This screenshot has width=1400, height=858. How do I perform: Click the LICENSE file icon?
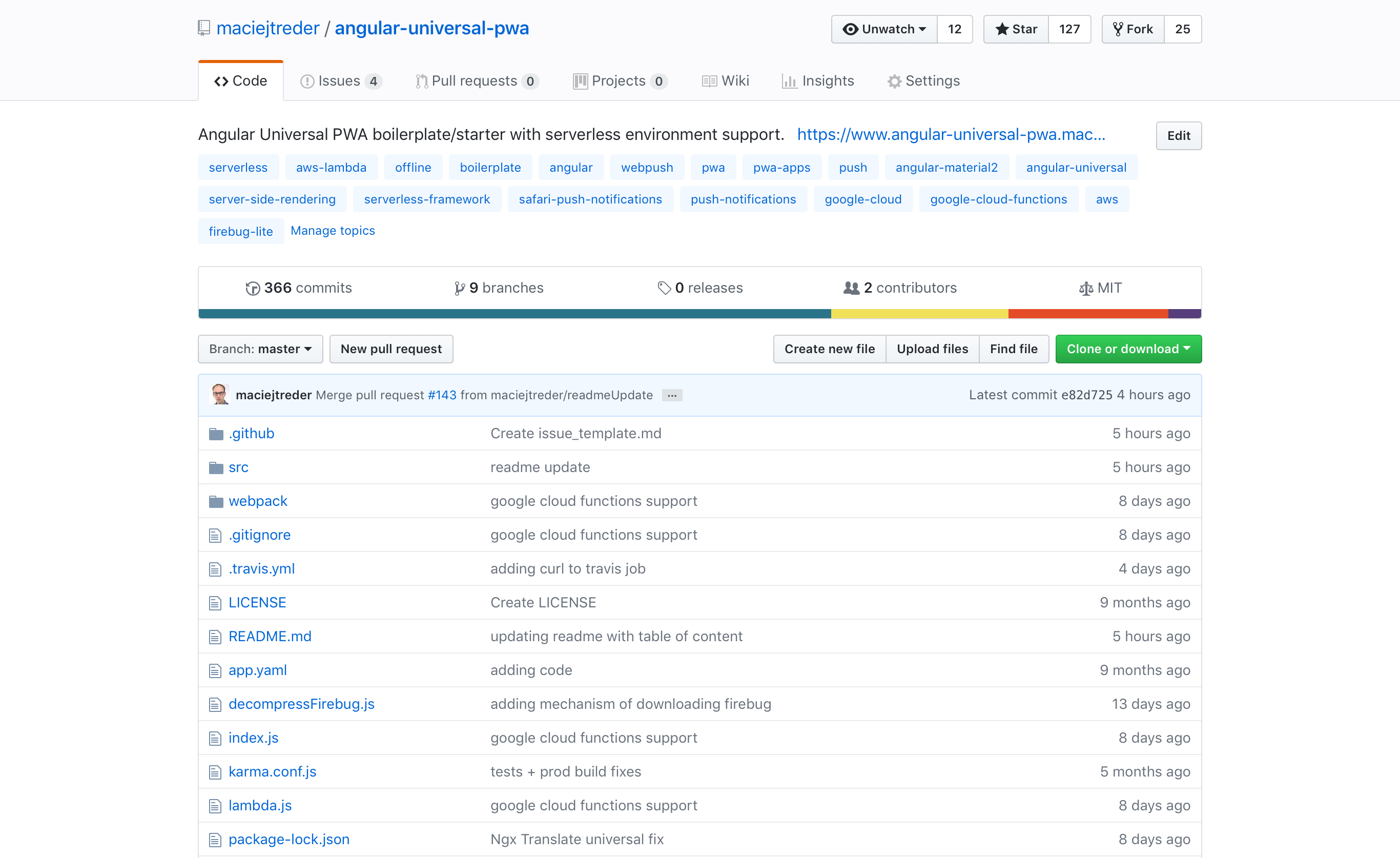point(215,603)
